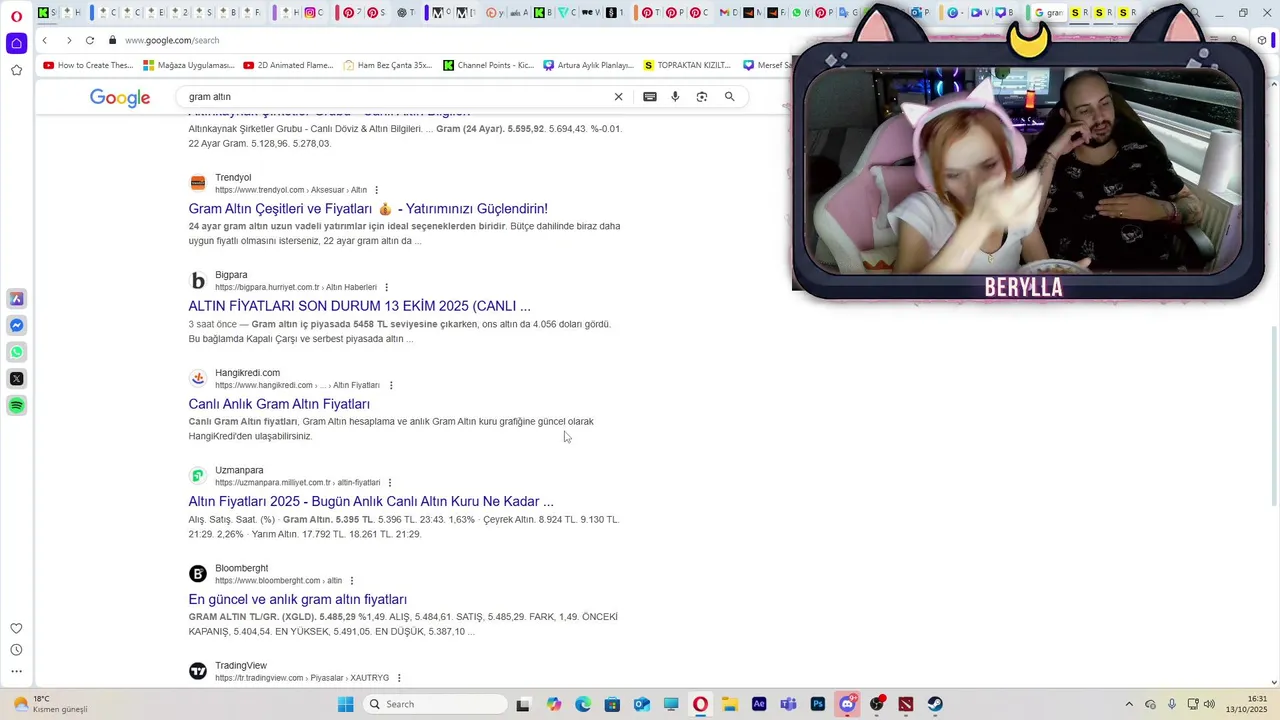1280x720 pixels.
Task: Open File Explorer from the taskbar
Action: [x=729, y=704]
